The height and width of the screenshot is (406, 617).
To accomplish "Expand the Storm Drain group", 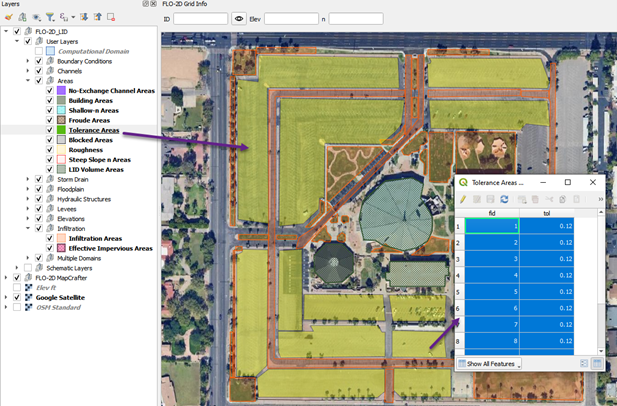I will (x=28, y=179).
